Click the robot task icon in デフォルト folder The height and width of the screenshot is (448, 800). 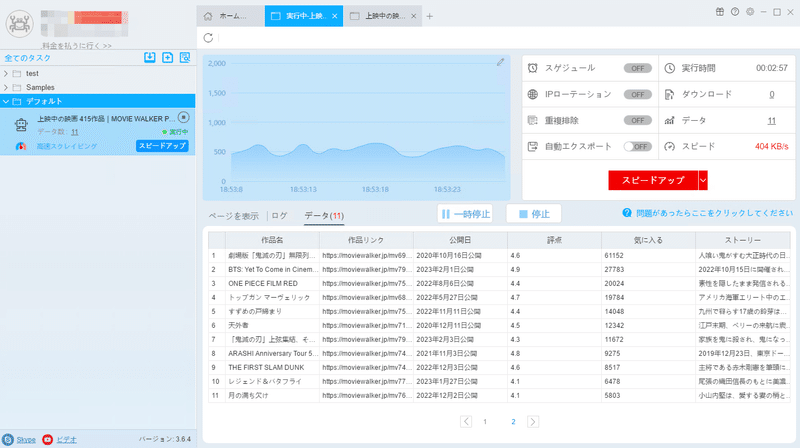pos(21,125)
